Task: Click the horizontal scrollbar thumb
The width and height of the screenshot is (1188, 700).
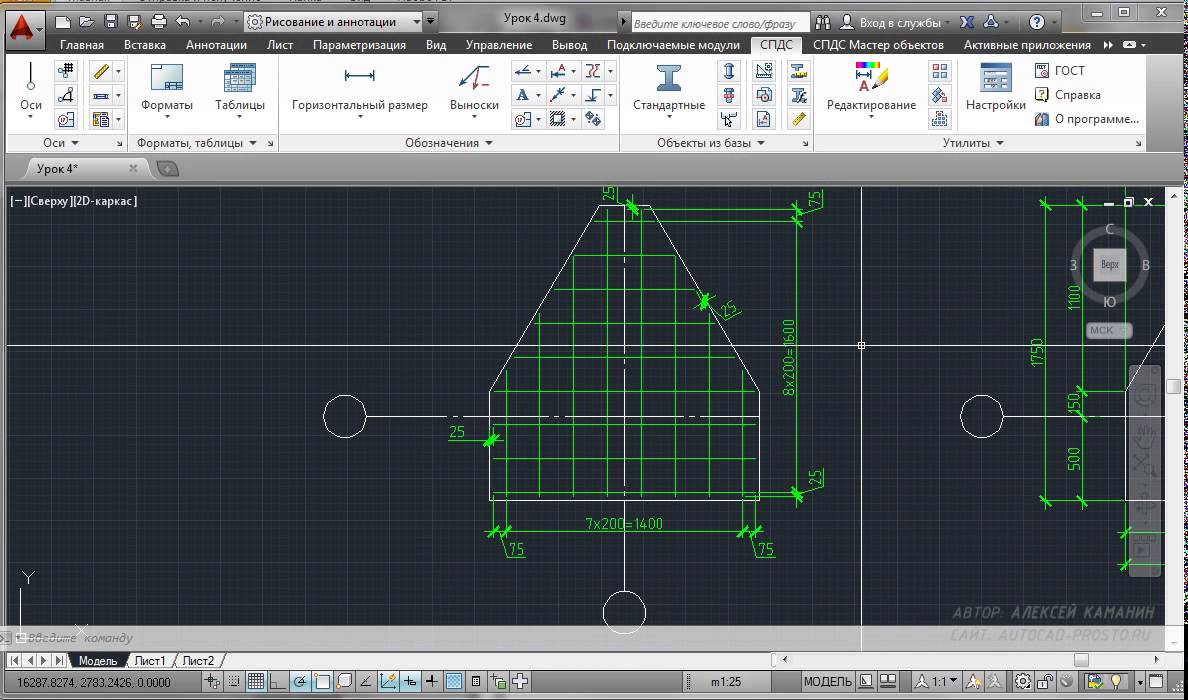Action: [x=1081, y=659]
